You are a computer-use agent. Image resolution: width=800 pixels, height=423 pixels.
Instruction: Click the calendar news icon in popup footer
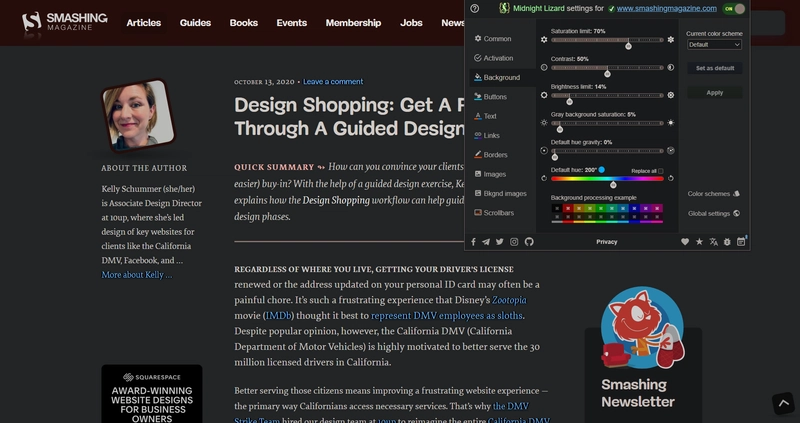click(741, 242)
